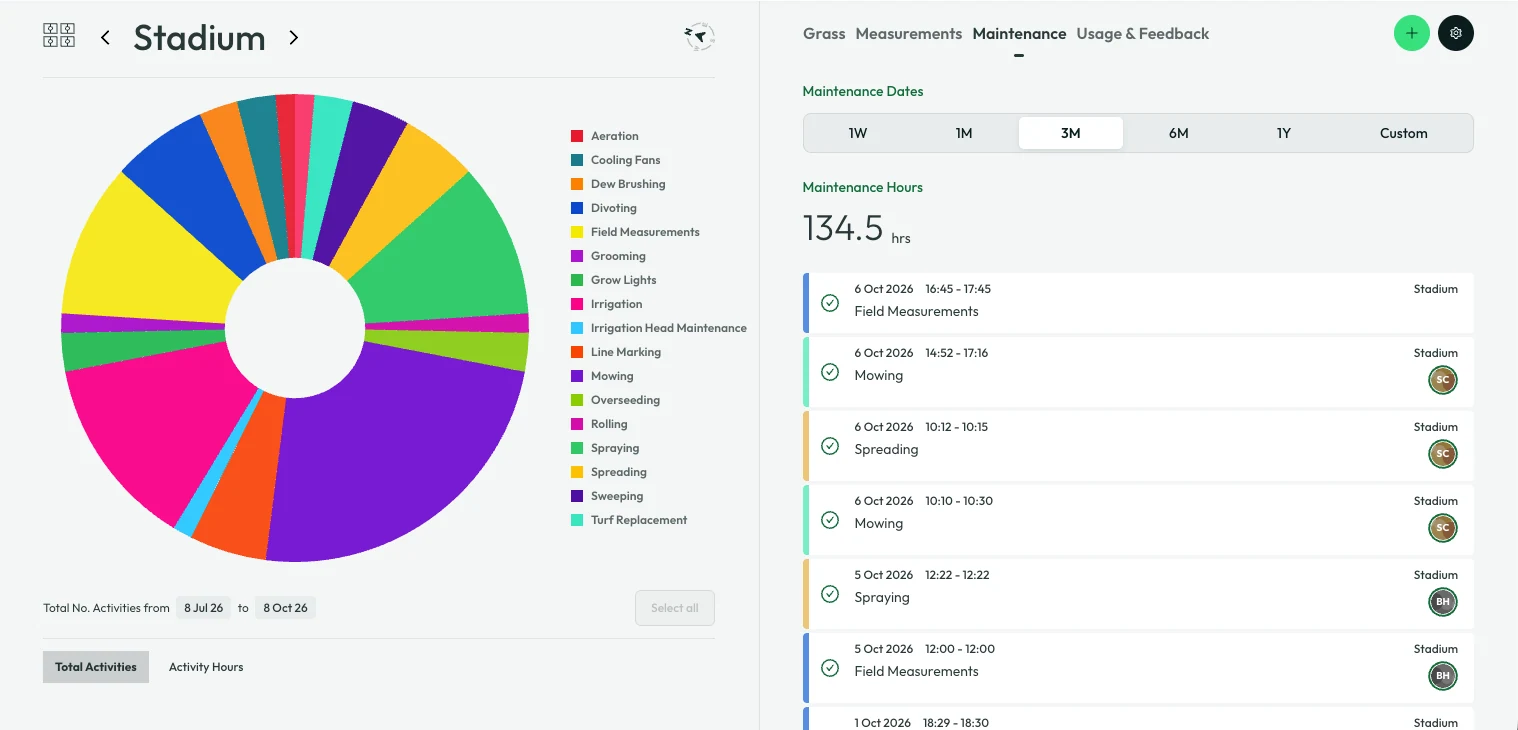The height and width of the screenshot is (730, 1518).
Task: Click check icon on 12:00 Field Measurements entry
Action: click(829, 668)
